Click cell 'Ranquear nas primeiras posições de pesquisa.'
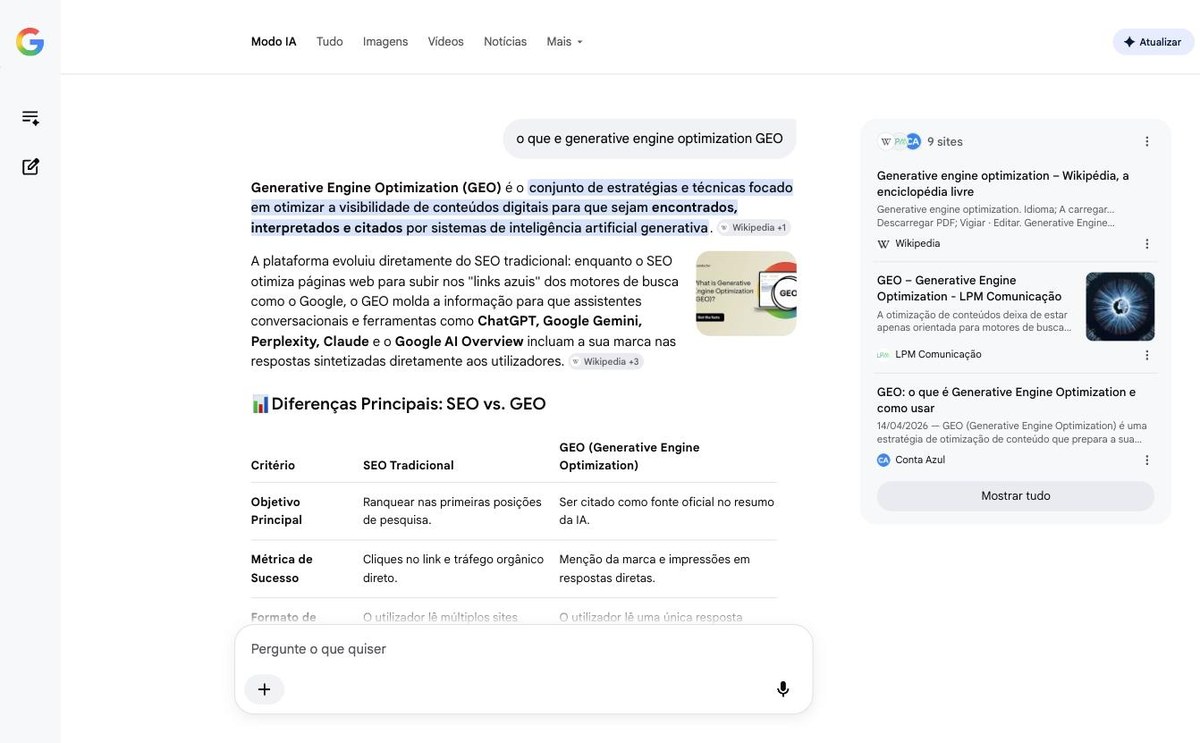The width and height of the screenshot is (1200, 743). (452, 511)
